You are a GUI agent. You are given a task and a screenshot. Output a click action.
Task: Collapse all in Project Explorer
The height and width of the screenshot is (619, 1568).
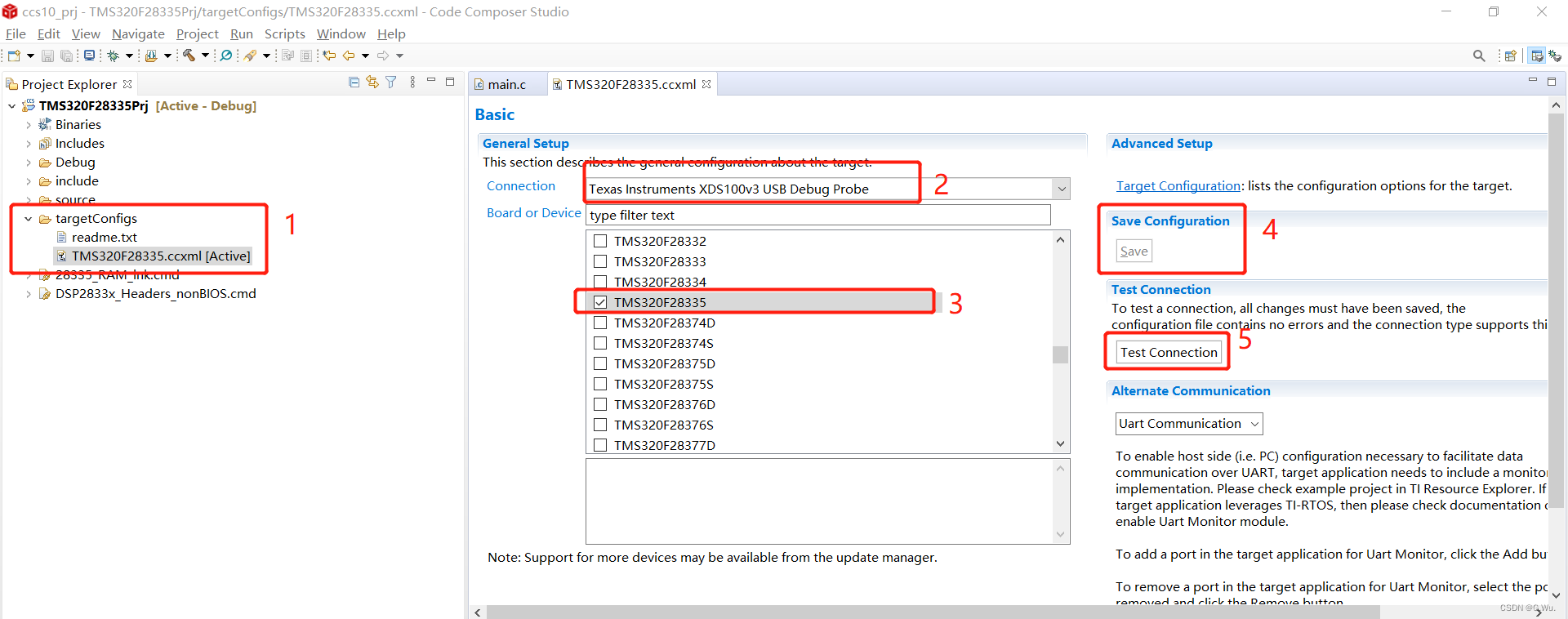[354, 82]
